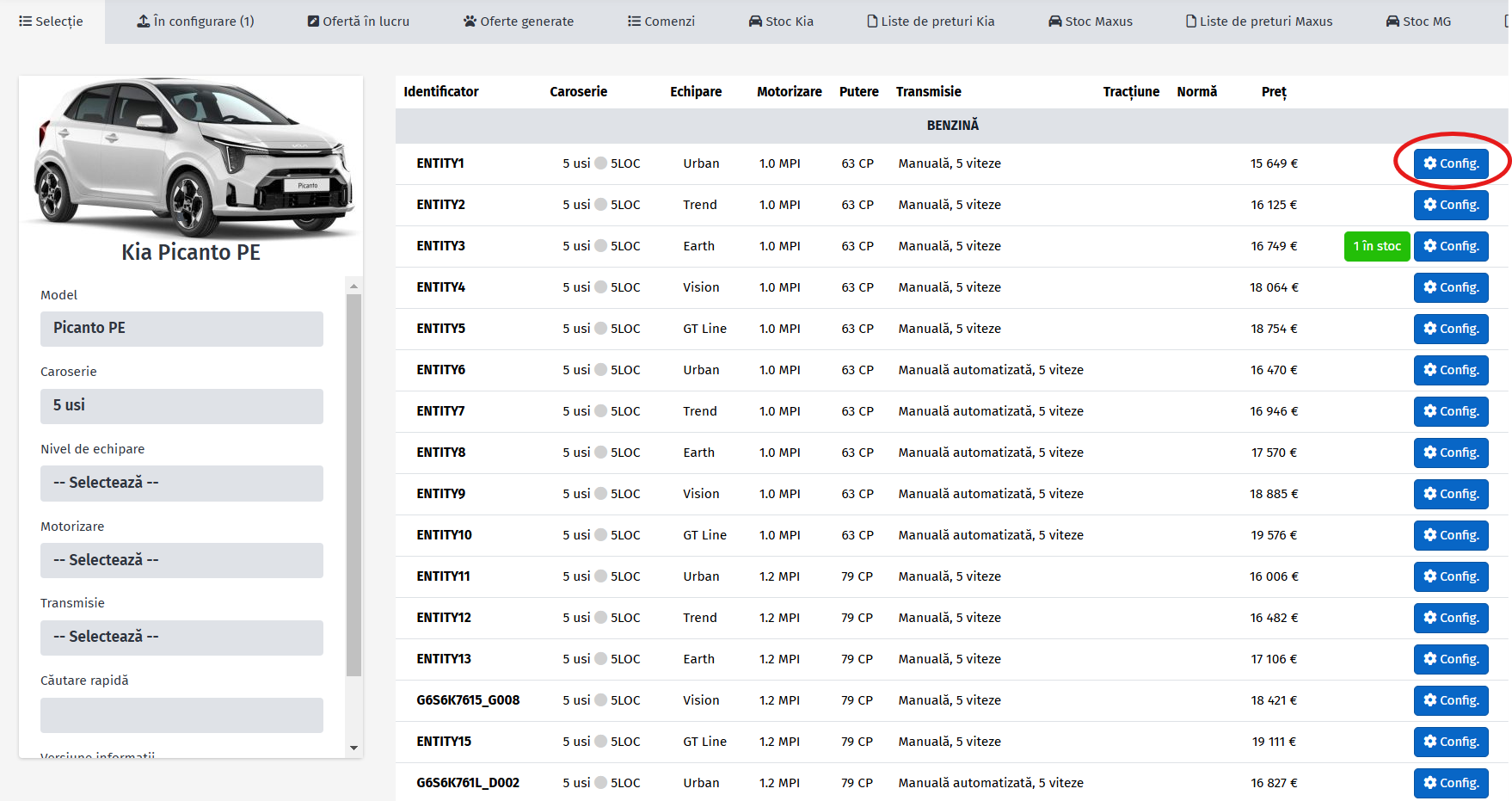Image resolution: width=1512 pixels, height=801 pixels.
Task: Click Config. button for G6S6K7615_G008
Action: pos(1451,700)
